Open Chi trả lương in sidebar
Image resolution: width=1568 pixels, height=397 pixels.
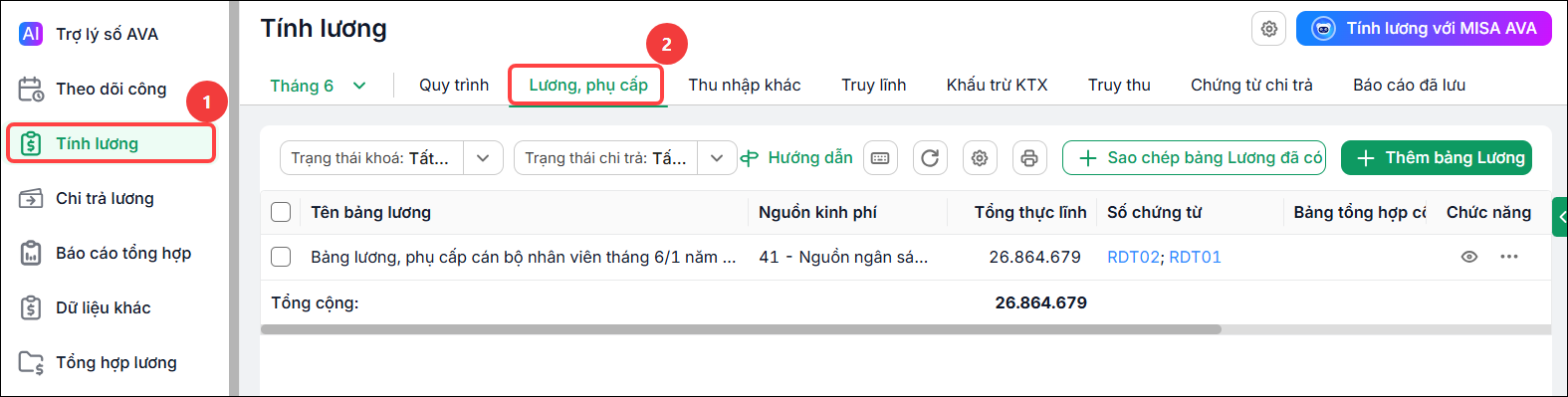tap(105, 198)
